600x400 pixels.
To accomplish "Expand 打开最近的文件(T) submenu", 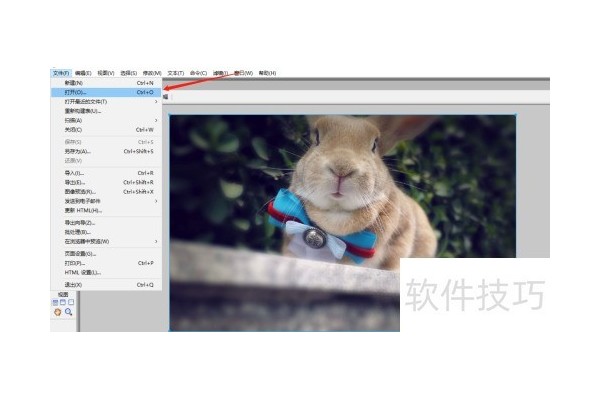I will [106, 101].
